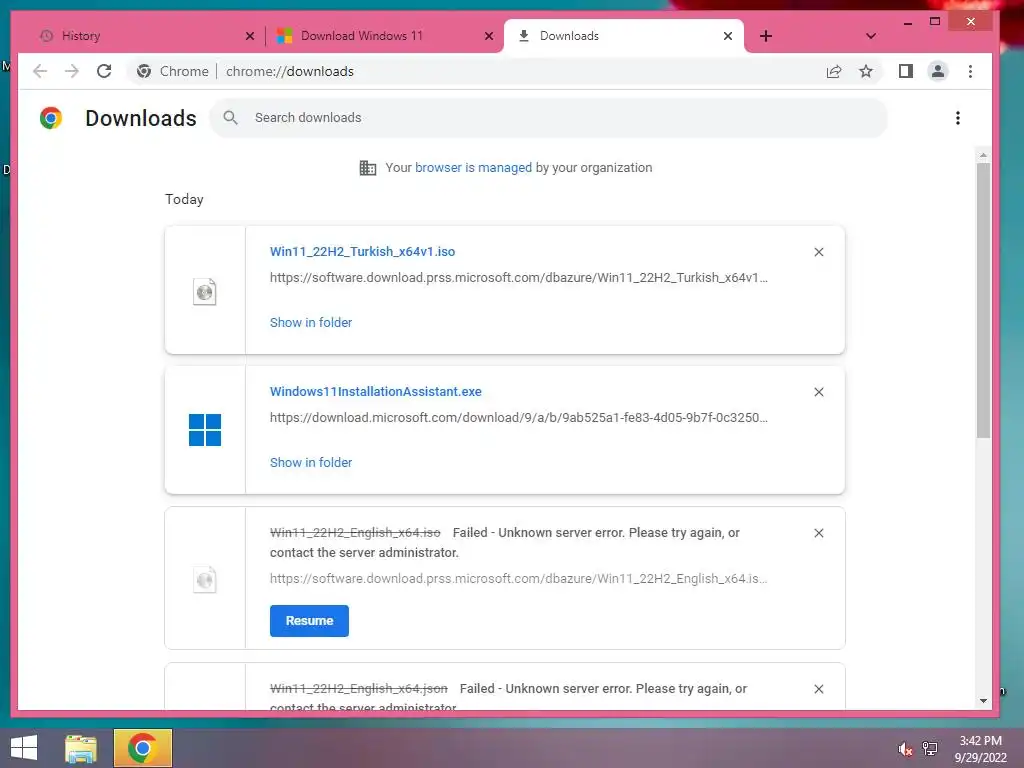Screen dimensions: 1024x768
Task: Click the search magnifier icon
Action: pyautogui.click(x=230, y=118)
